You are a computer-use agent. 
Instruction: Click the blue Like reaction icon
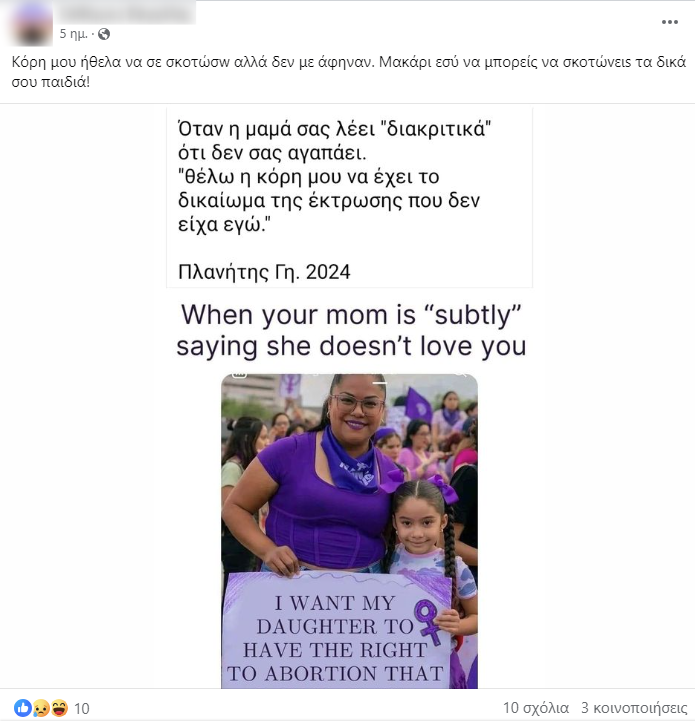(x=23, y=708)
